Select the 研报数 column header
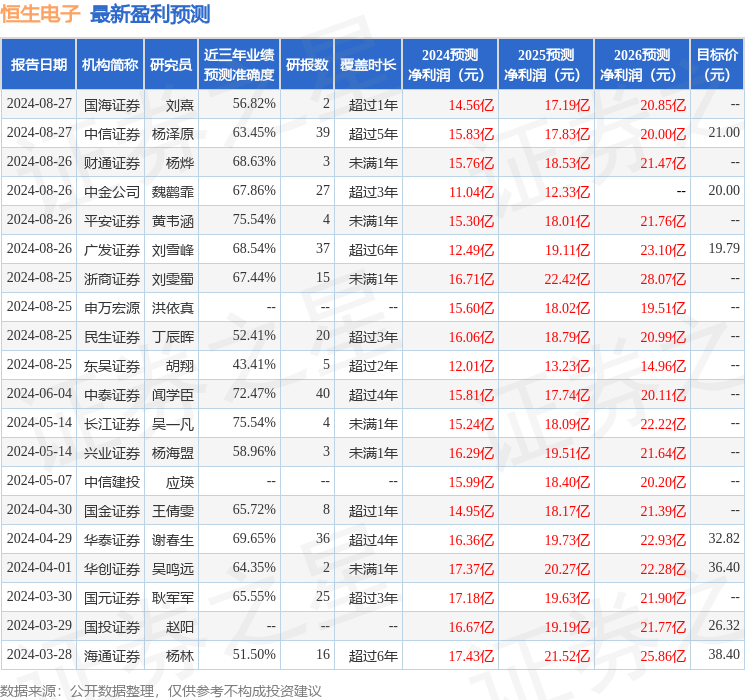The image size is (745, 700). tap(307, 64)
